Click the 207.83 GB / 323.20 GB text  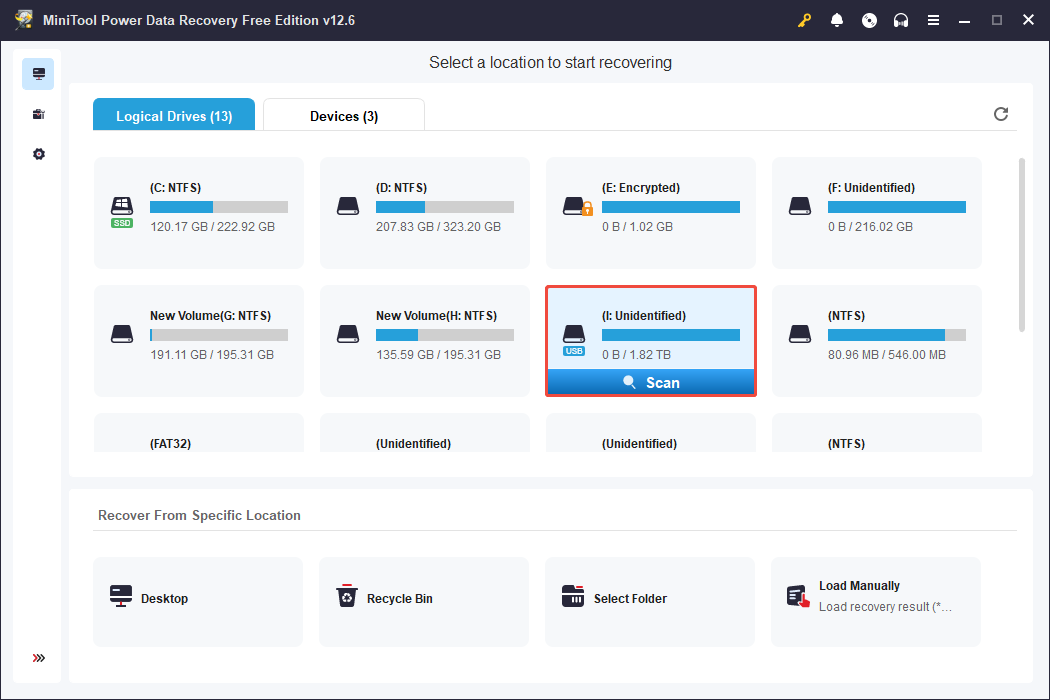pos(438,226)
